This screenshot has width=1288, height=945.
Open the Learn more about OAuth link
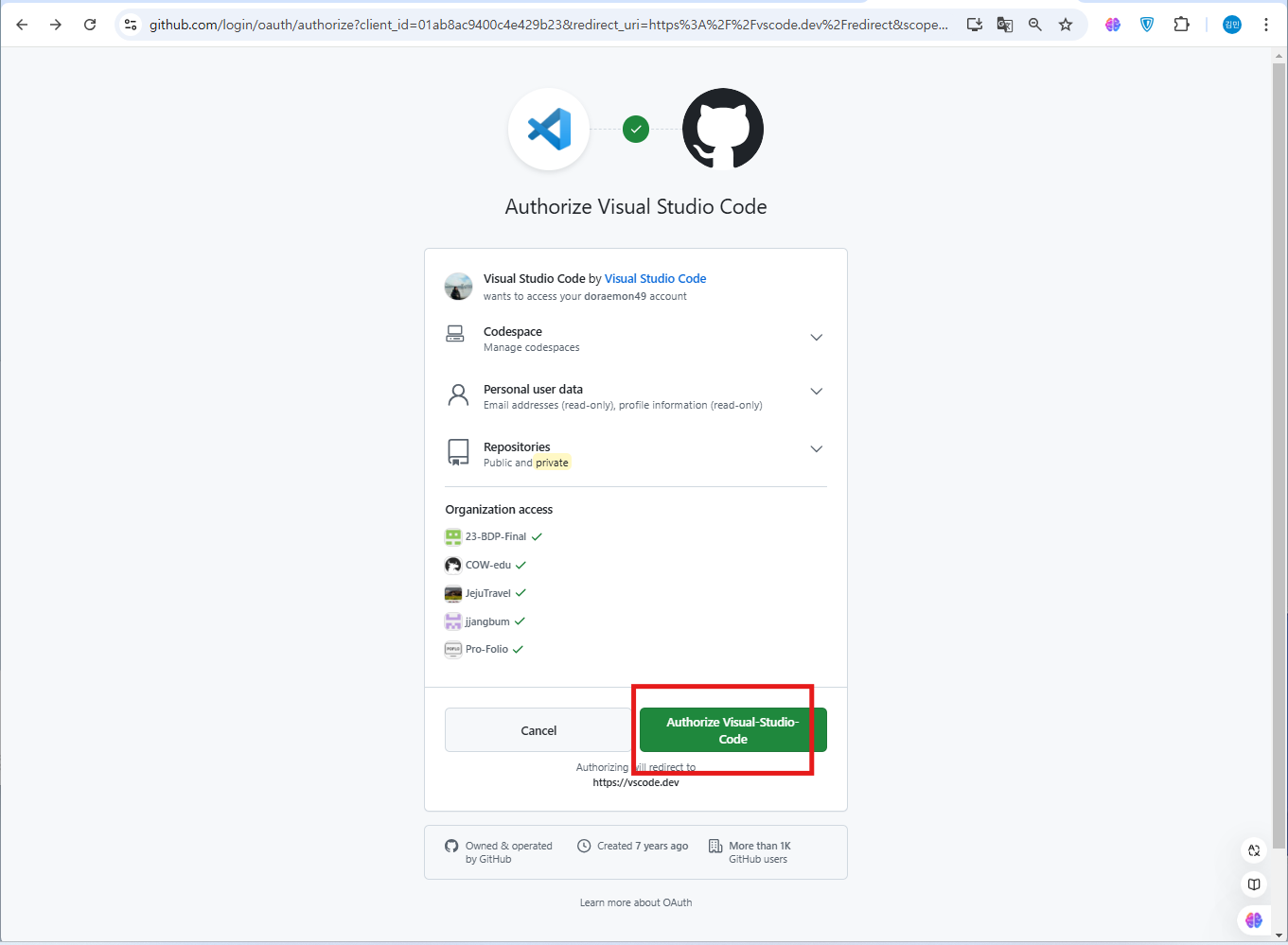635,901
